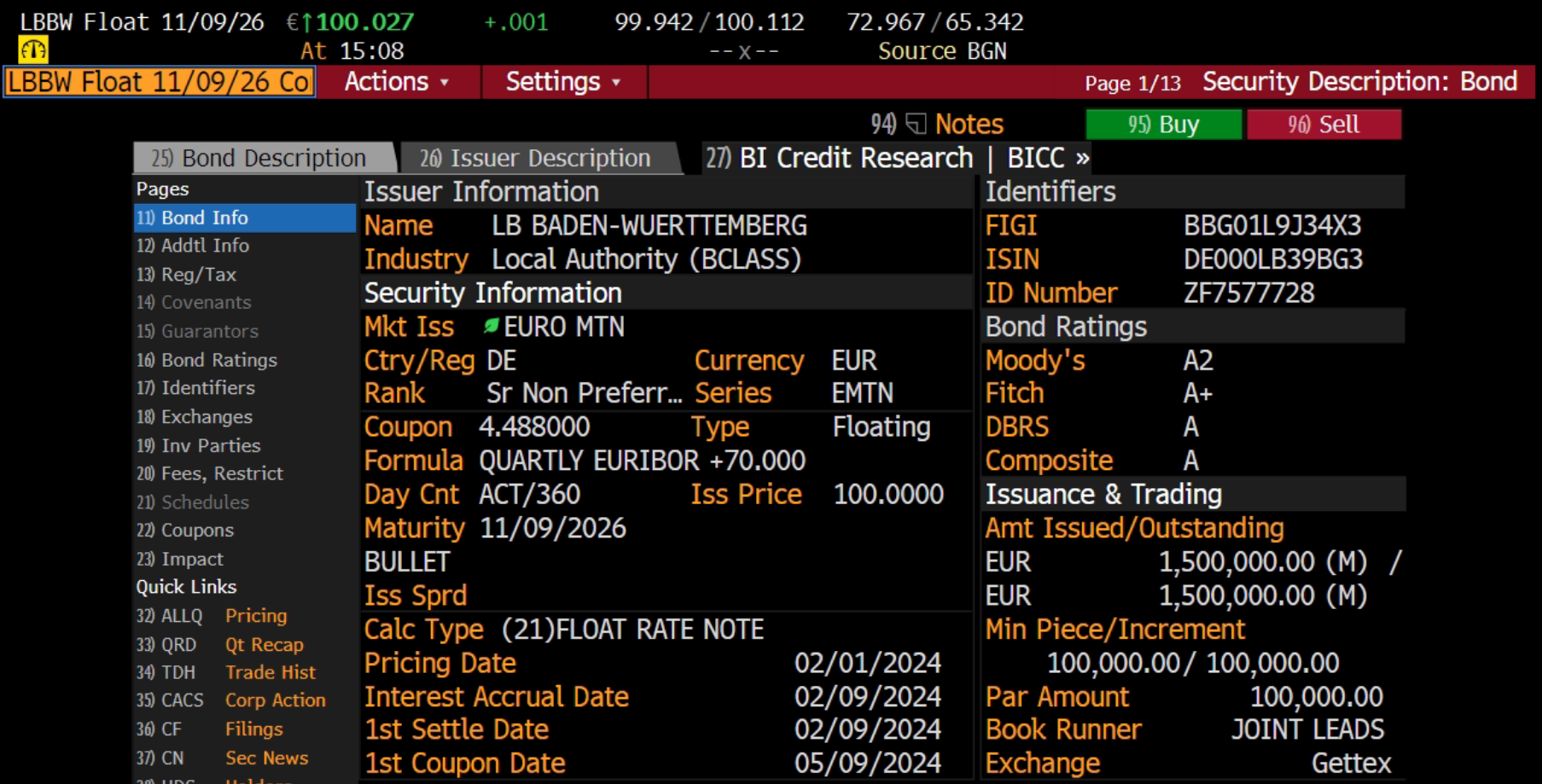This screenshot has width=1542, height=784.
Task: Click the Notes icon next to 94)
Action: [x=916, y=125]
